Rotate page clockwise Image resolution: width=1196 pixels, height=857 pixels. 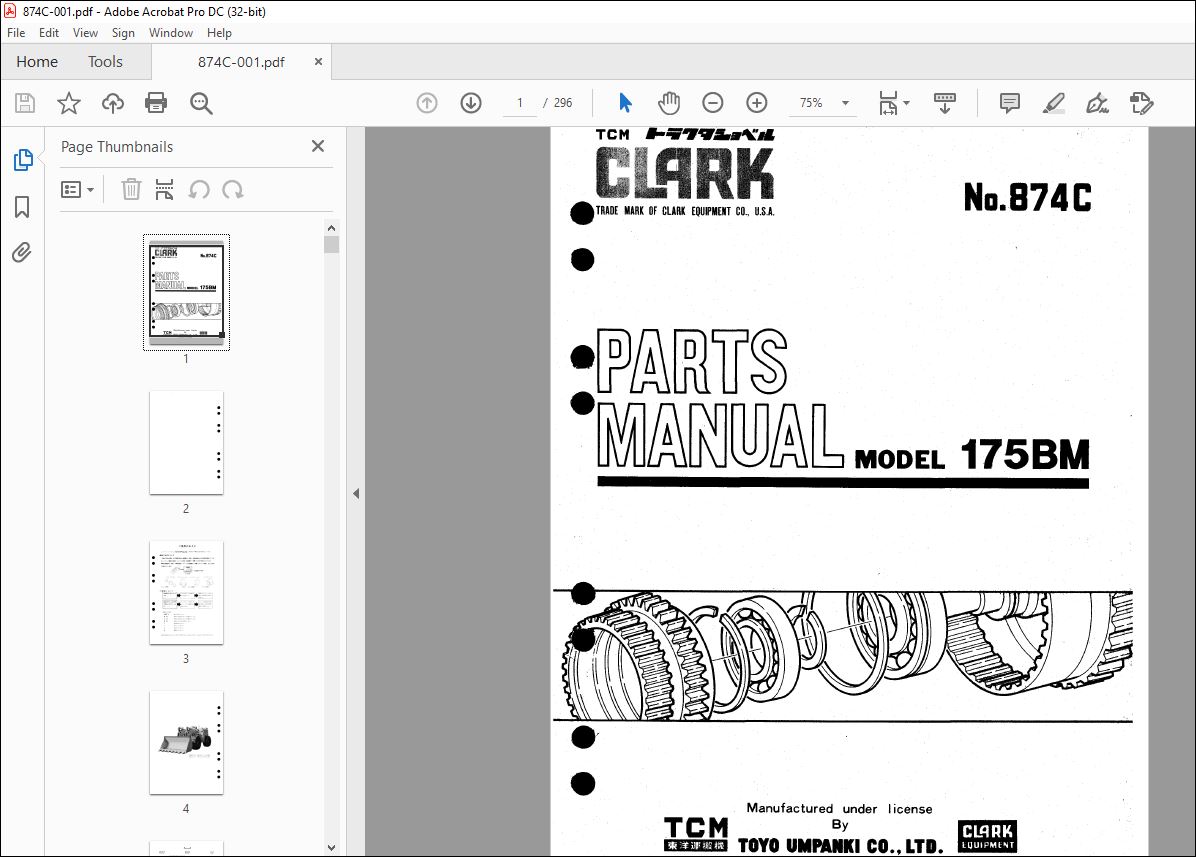[x=233, y=189]
